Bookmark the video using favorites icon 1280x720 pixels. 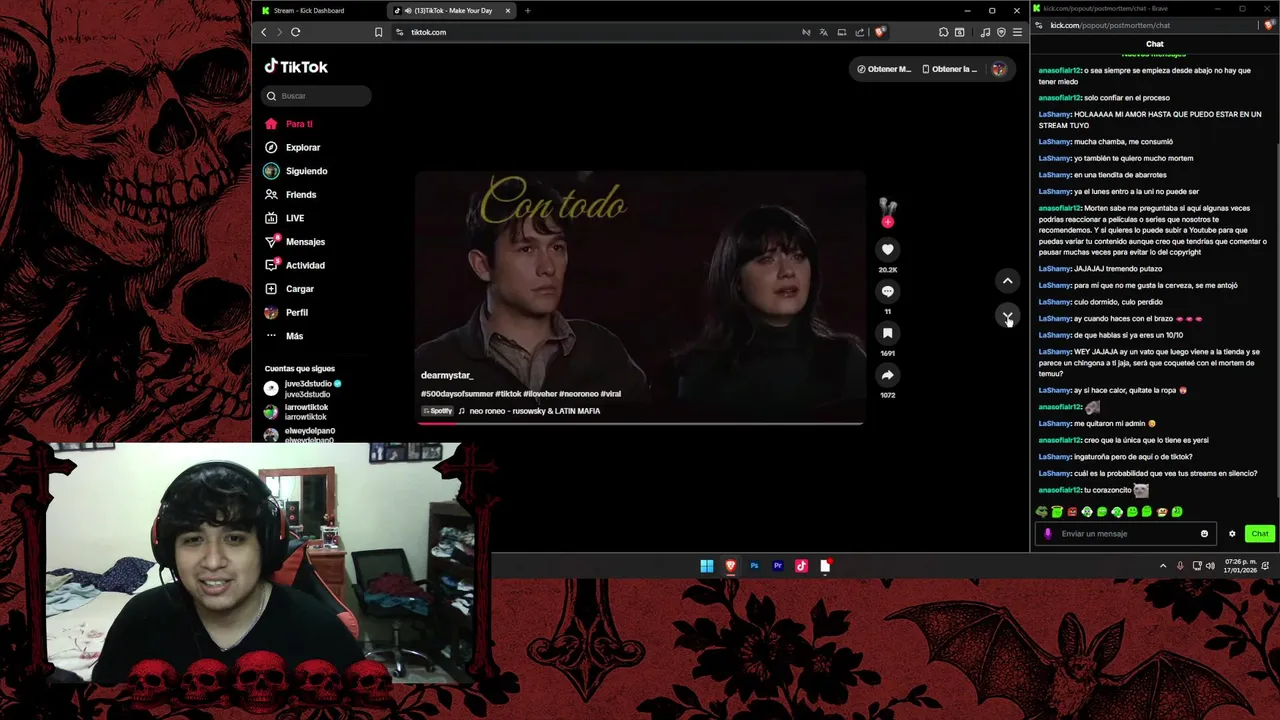(x=887, y=333)
